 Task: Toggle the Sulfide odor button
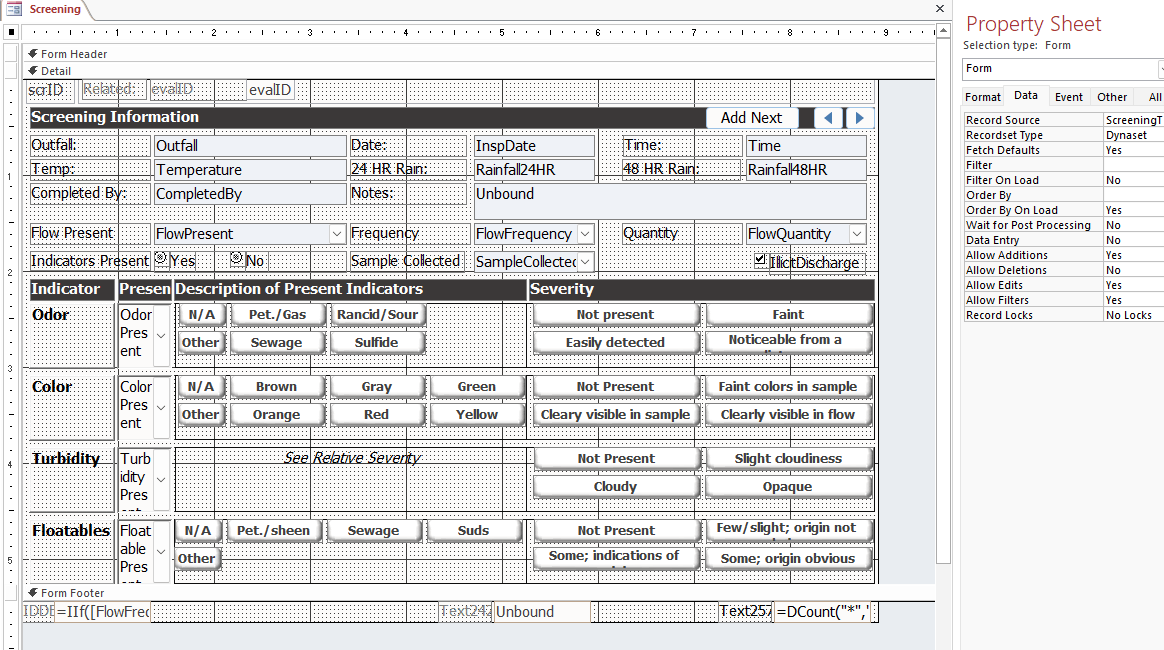tap(377, 343)
